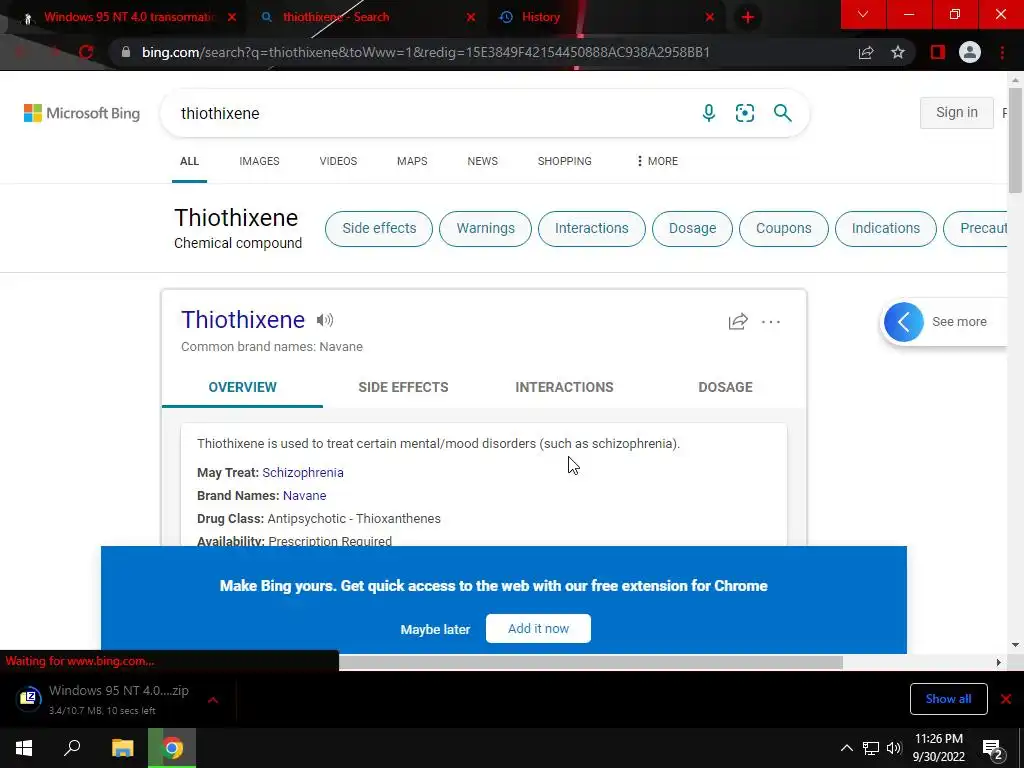The height and width of the screenshot is (768, 1024).
Task: Share the Thiothixene card
Action: [738, 321]
